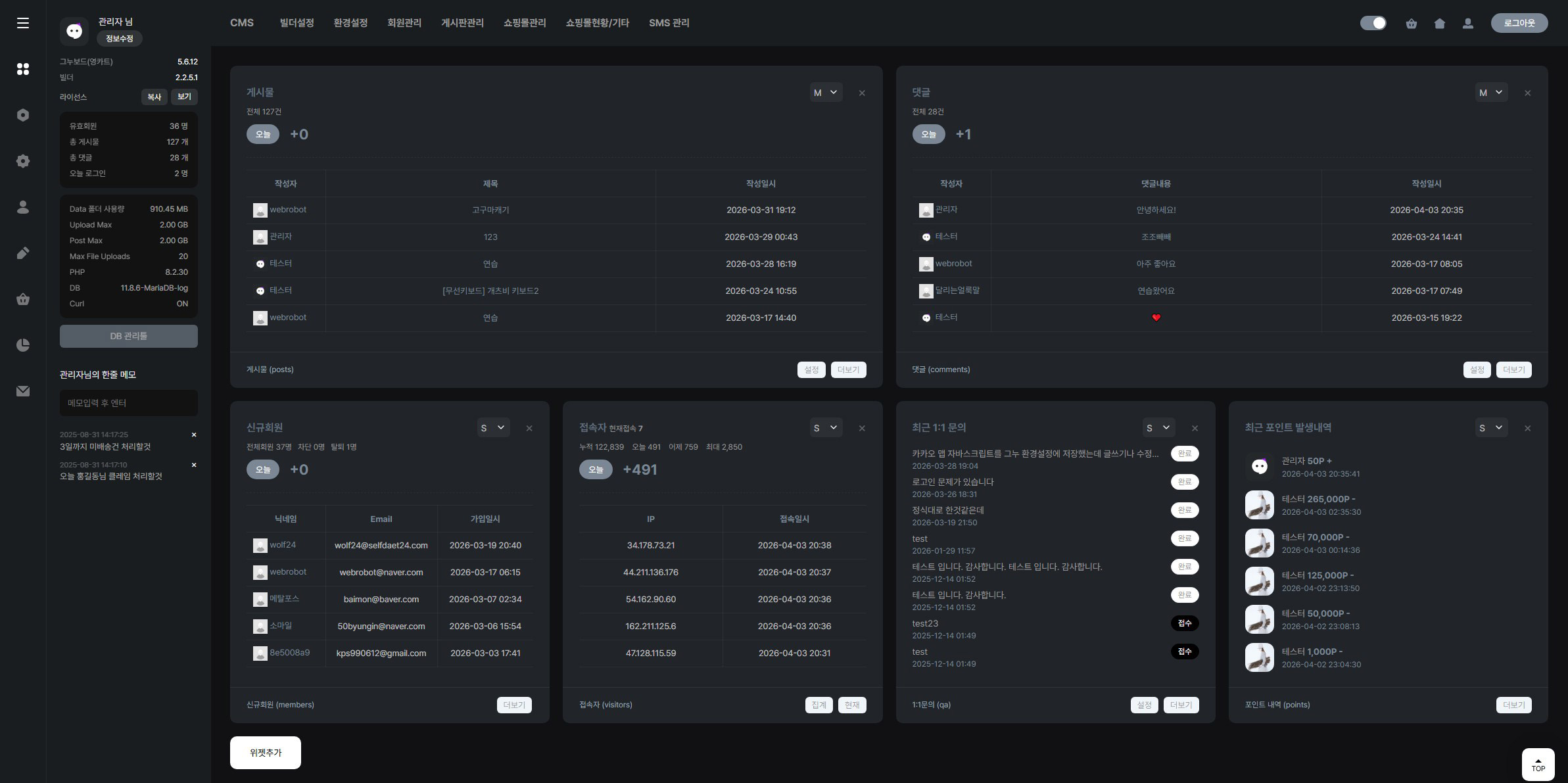Open the 쇼핑몰관리 menu
Image resolution: width=1568 pixels, height=783 pixels.
(524, 23)
